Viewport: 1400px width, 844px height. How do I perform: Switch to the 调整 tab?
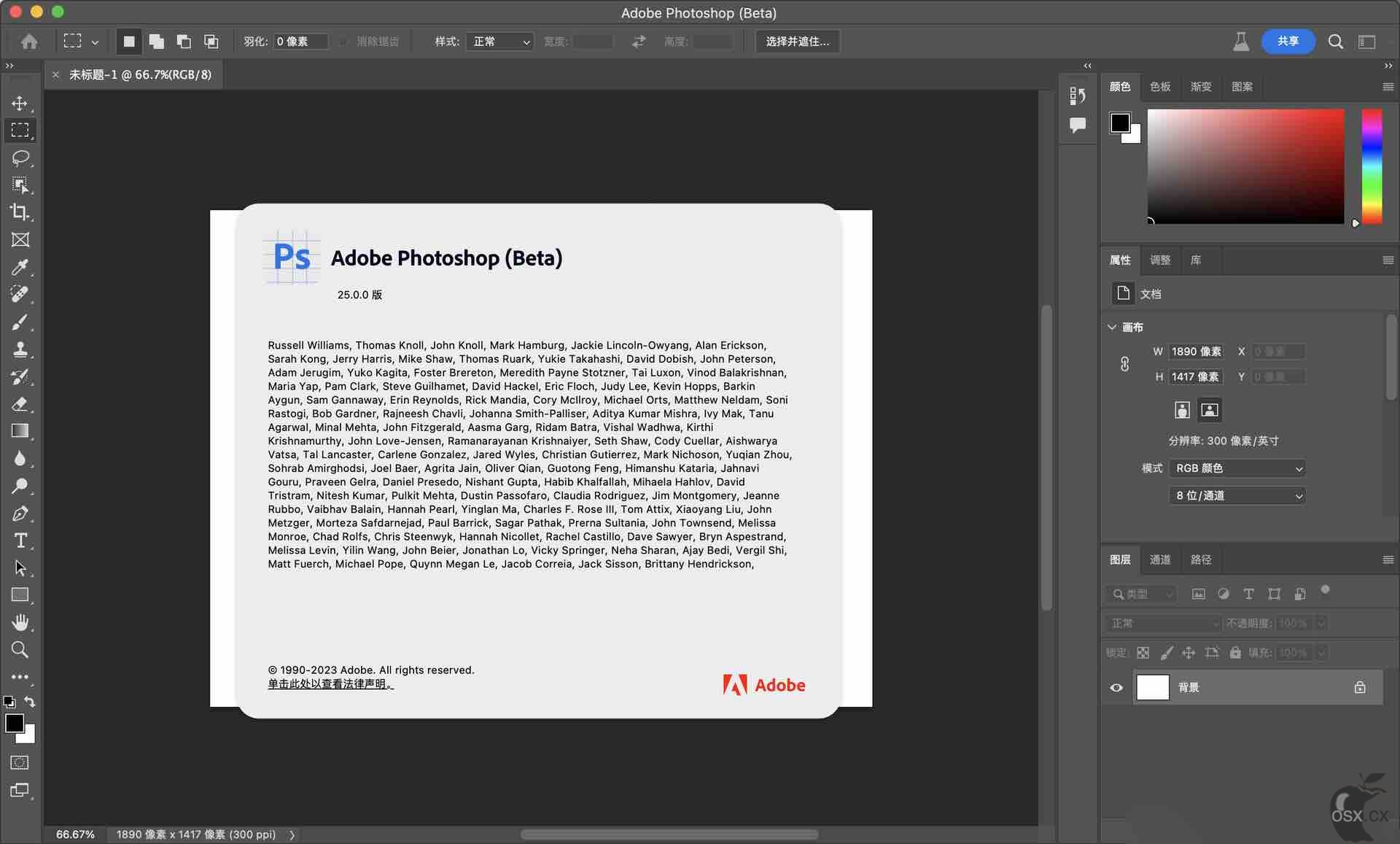tap(1159, 260)
